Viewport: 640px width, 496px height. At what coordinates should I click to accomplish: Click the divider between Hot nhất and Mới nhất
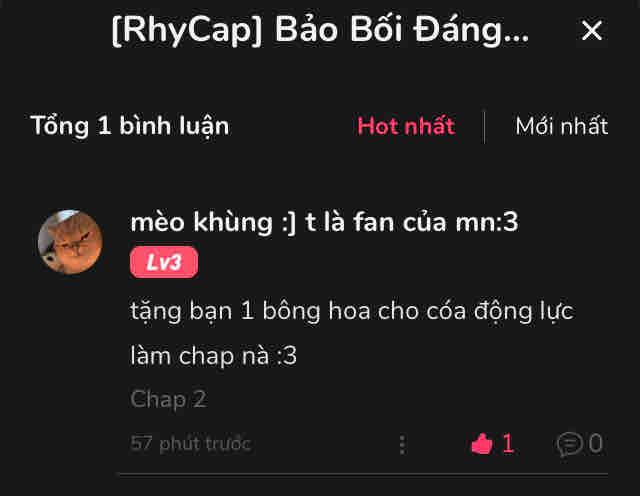click(484, 127)
